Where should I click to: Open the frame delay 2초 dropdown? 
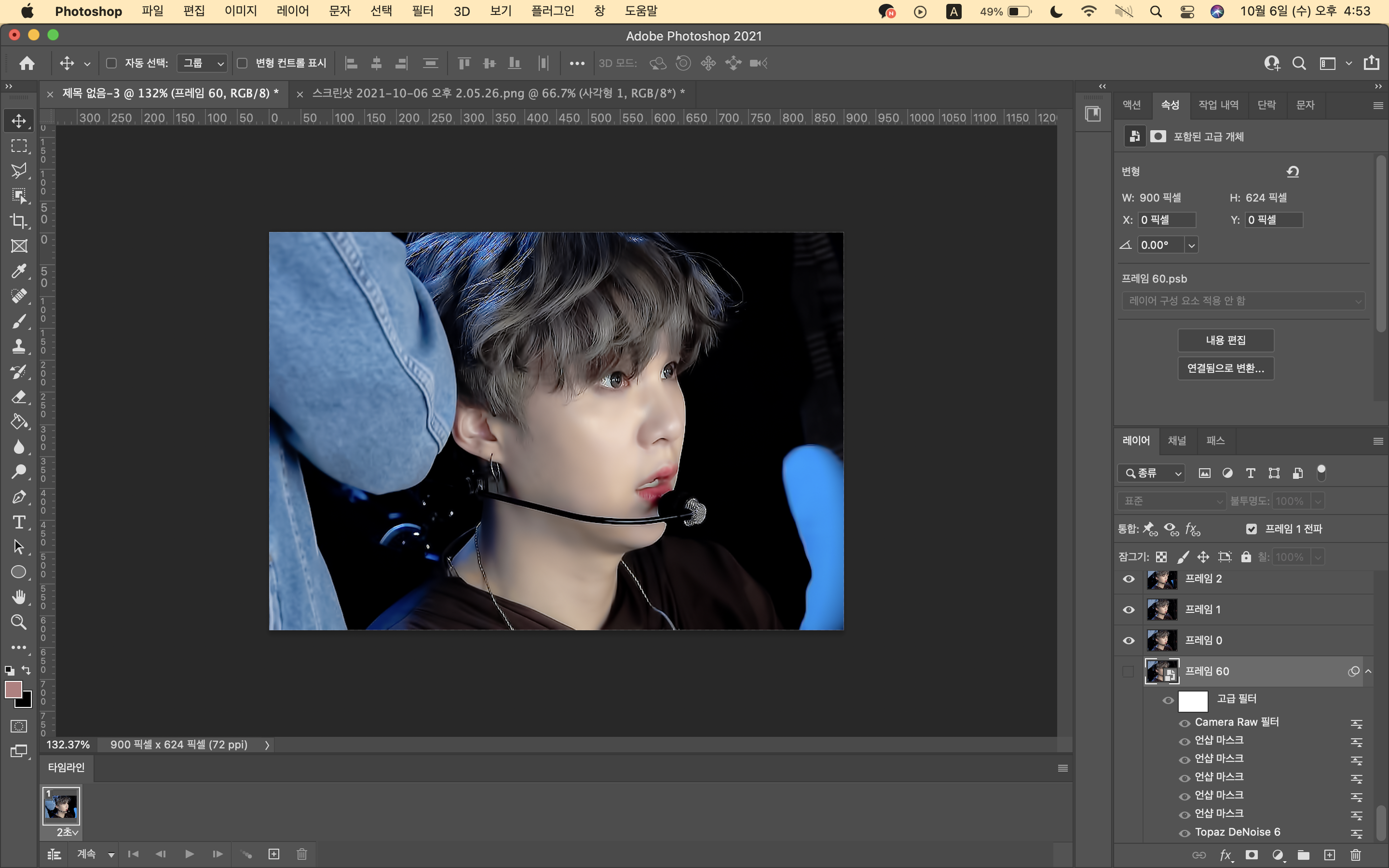67,832
